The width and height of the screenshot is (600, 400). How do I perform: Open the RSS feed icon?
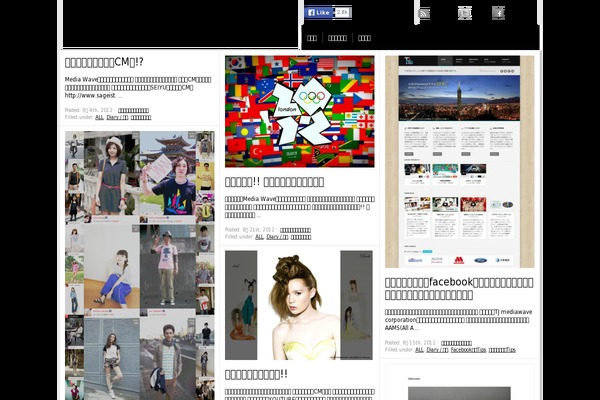[x=424, y=13]
